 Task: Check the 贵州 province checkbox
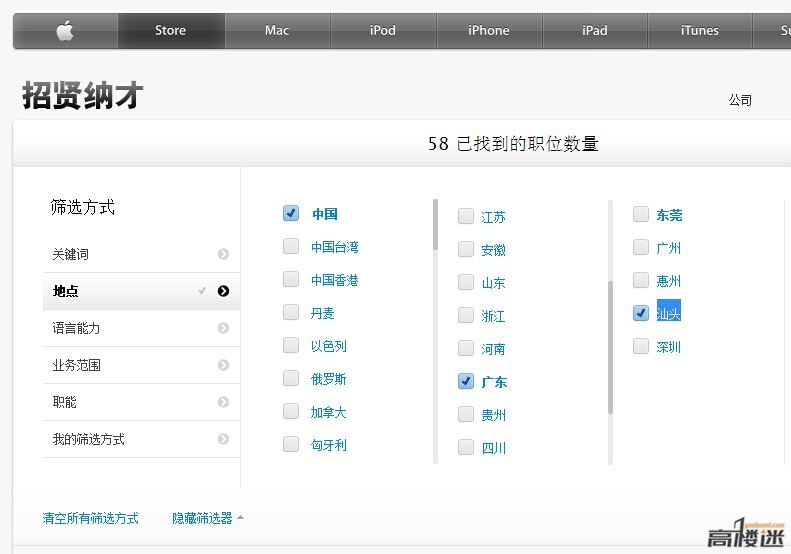tap(466, 414)
